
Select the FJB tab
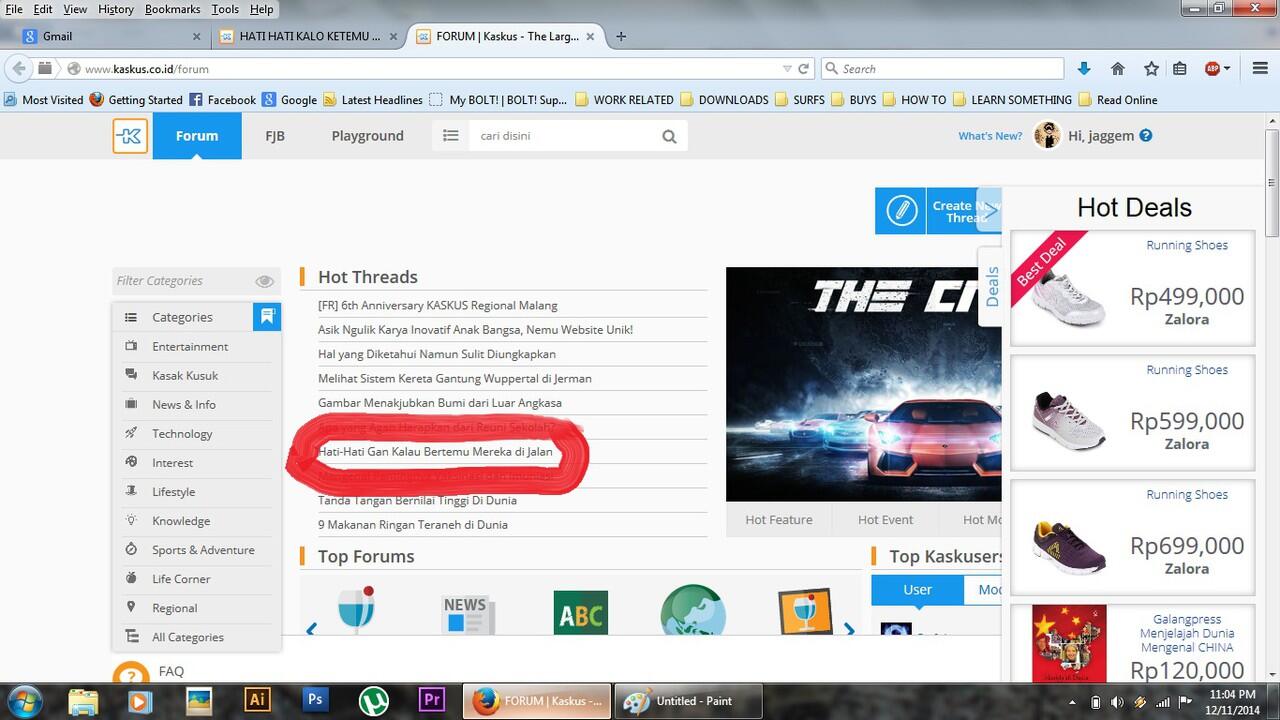pos(275,136)
